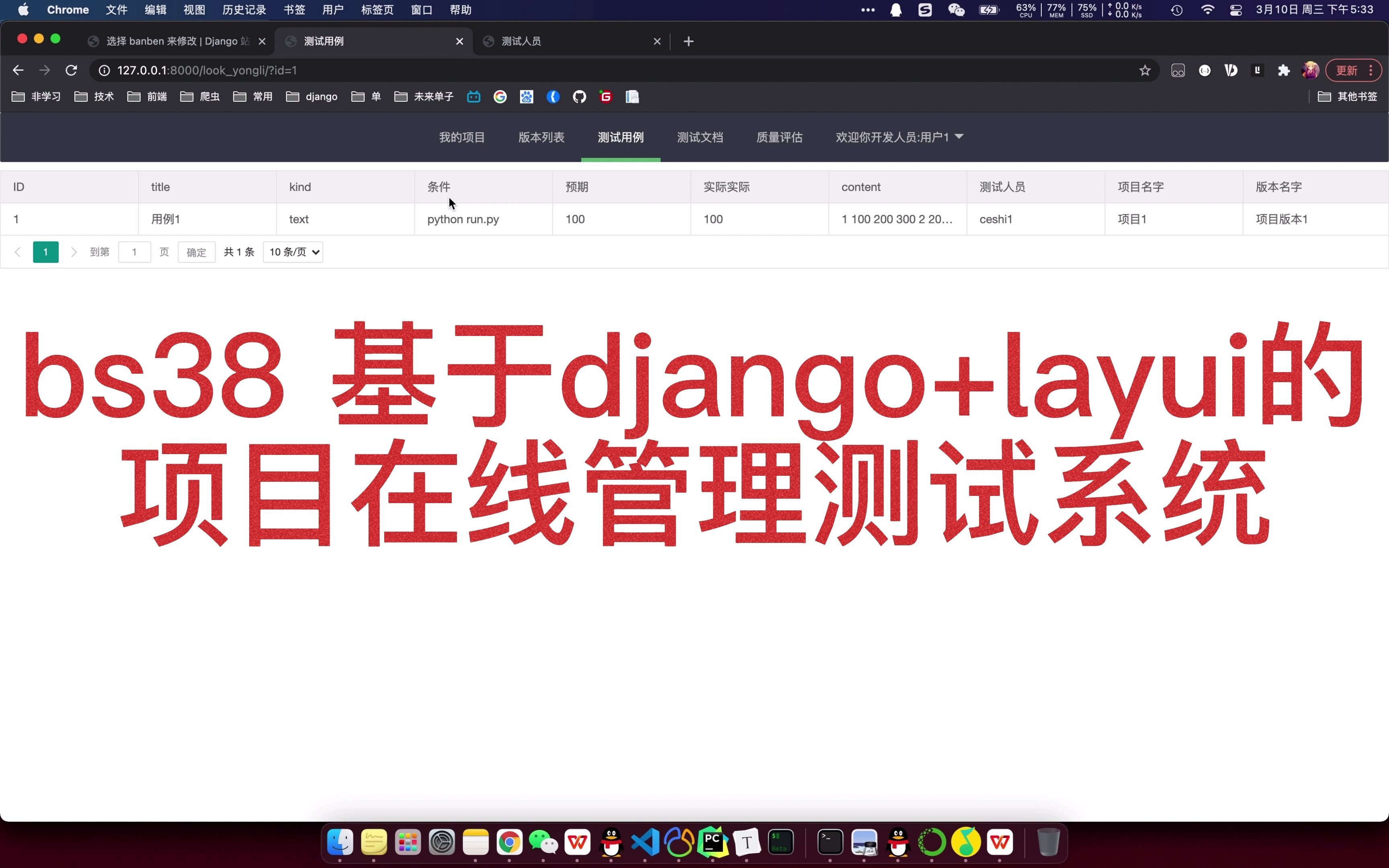Open macOS Control Center toggle icon
This screenshot has width=1389, height=868.
point(1236,10)
